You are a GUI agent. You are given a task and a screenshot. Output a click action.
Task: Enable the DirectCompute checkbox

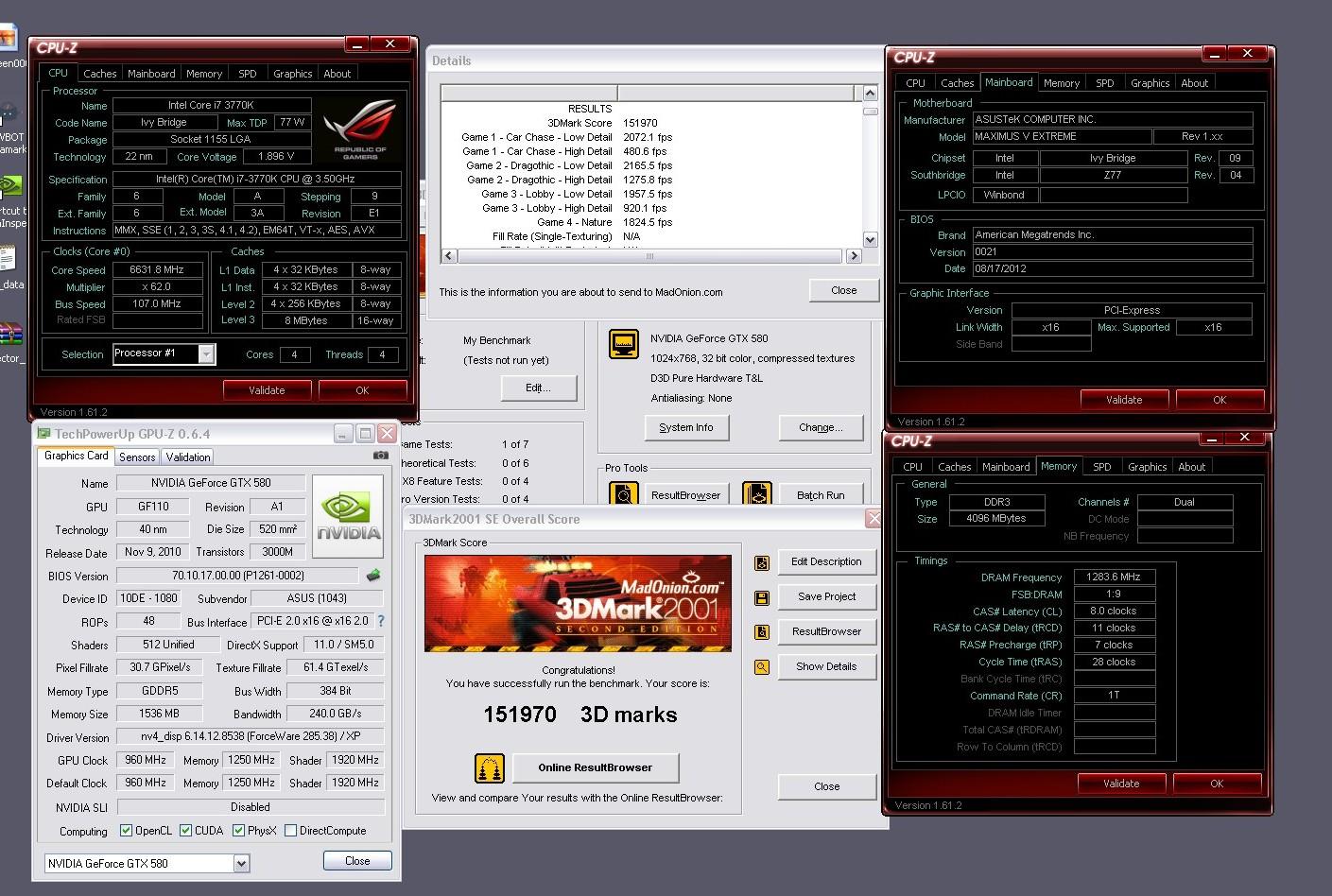click(x=290, y=831)
